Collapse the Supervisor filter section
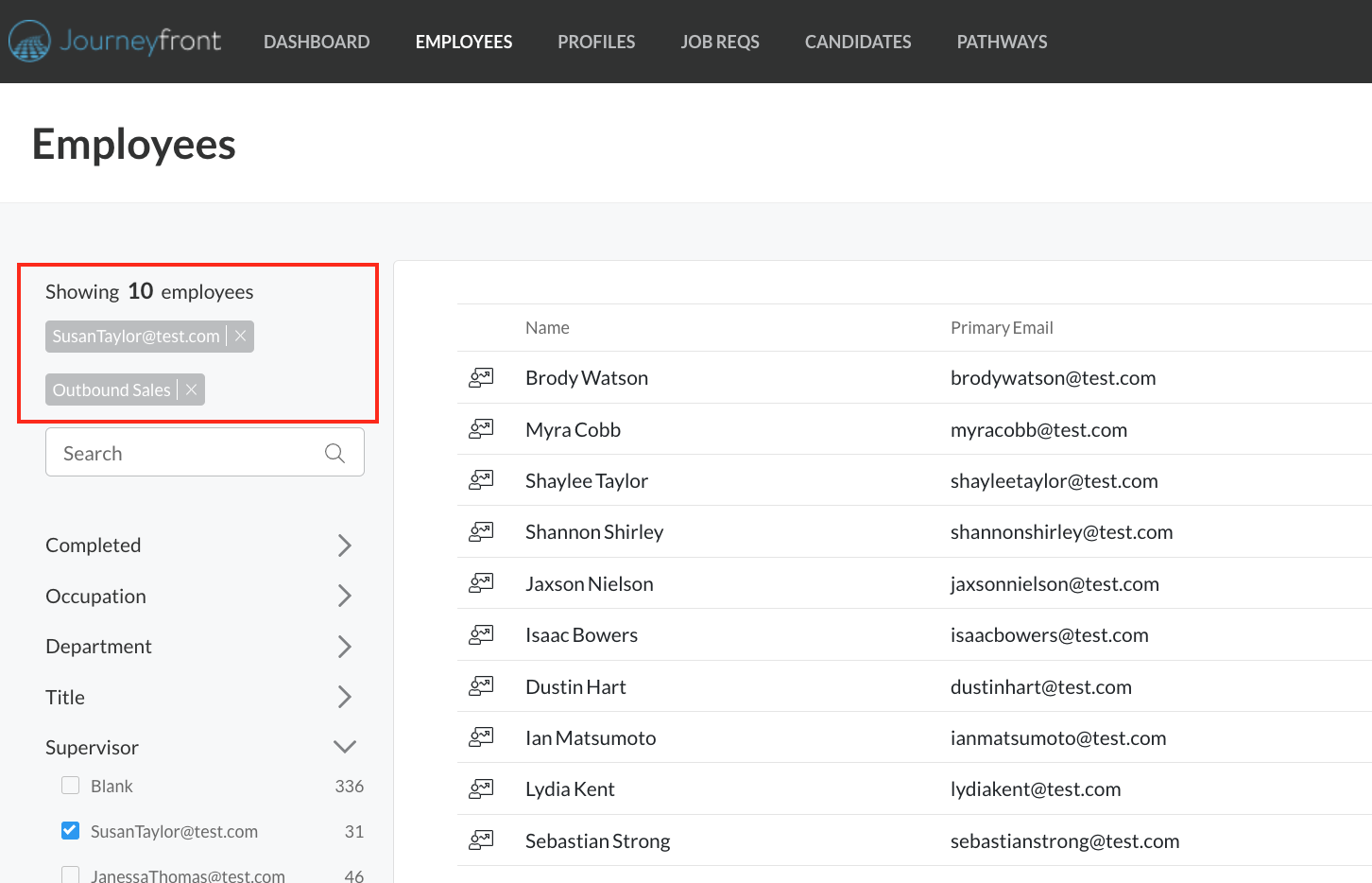 344,746
